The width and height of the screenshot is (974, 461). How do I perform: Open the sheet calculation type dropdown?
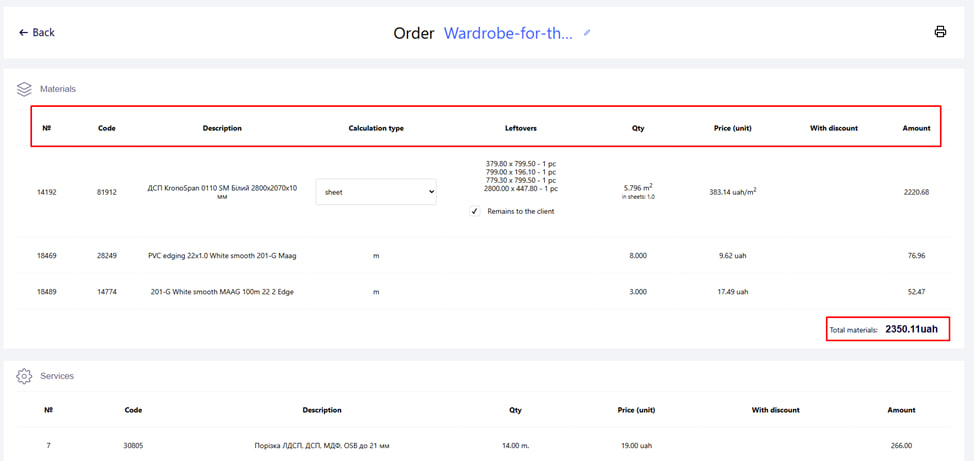point(376,192)
